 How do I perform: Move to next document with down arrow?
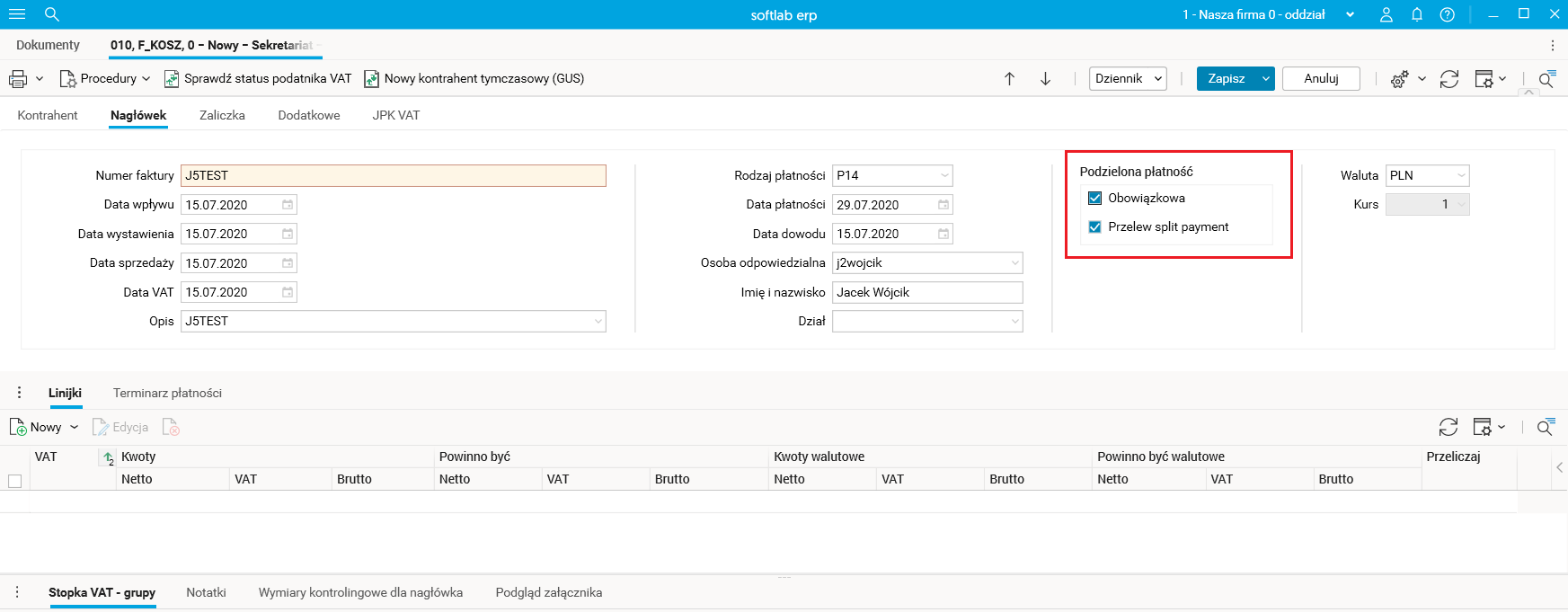[x=1045, y=79]
